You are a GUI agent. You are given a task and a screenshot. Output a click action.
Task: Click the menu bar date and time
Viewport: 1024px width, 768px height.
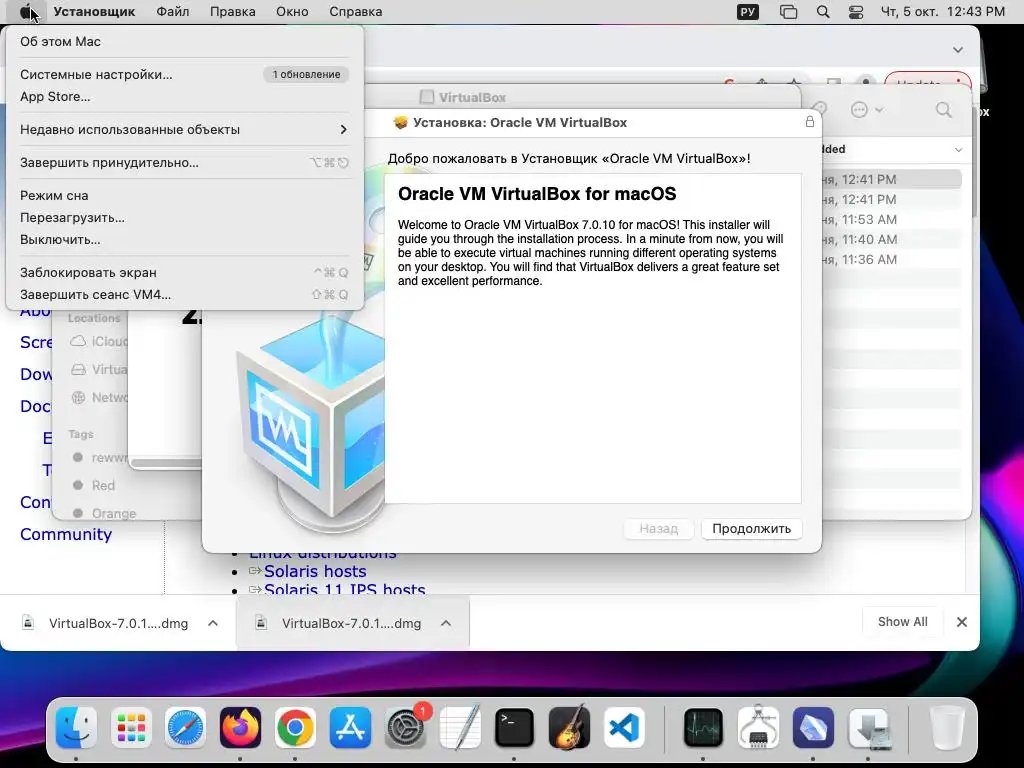[x=942, y=12]
